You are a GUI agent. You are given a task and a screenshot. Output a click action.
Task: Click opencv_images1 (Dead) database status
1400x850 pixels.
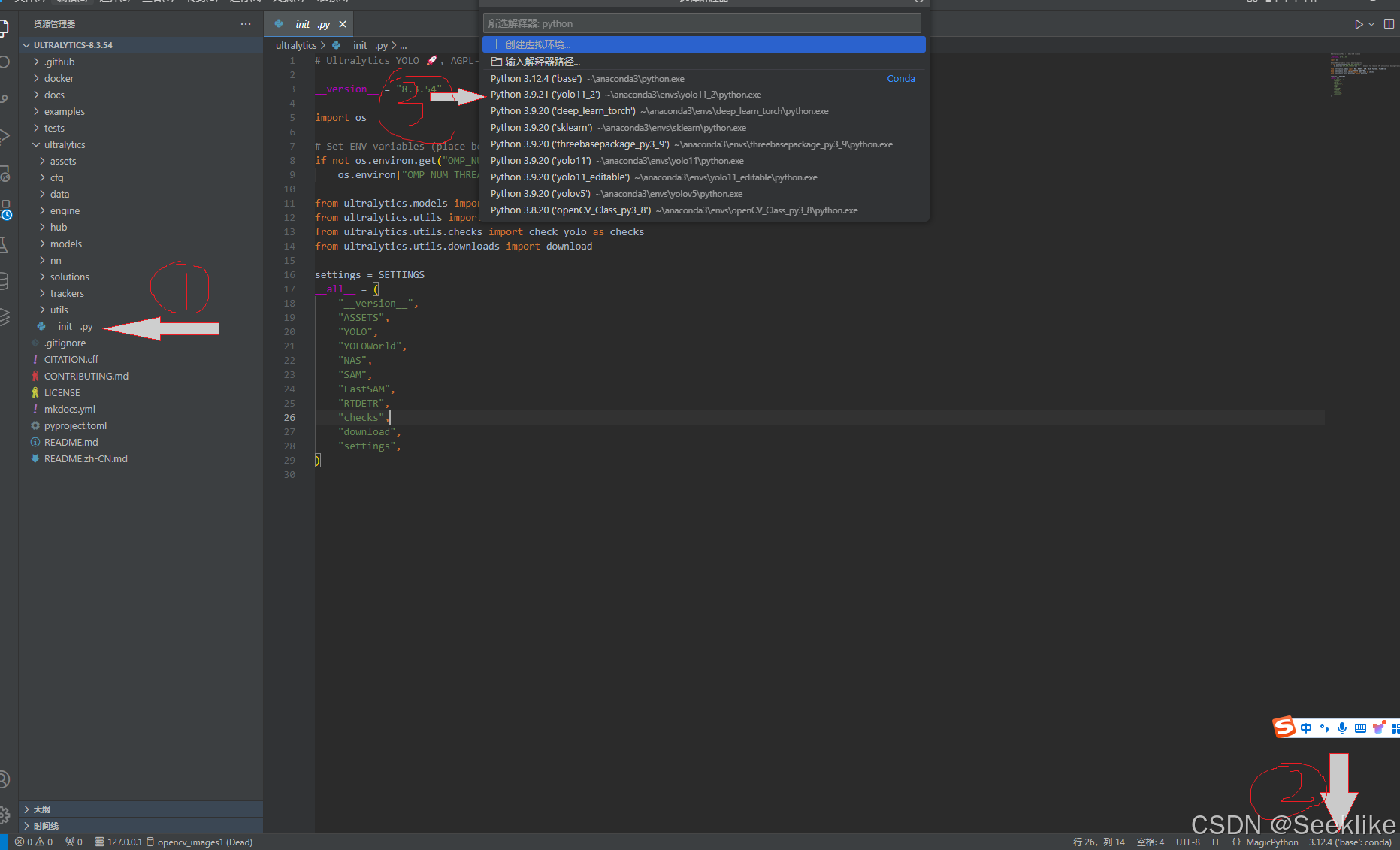(200, 842)
